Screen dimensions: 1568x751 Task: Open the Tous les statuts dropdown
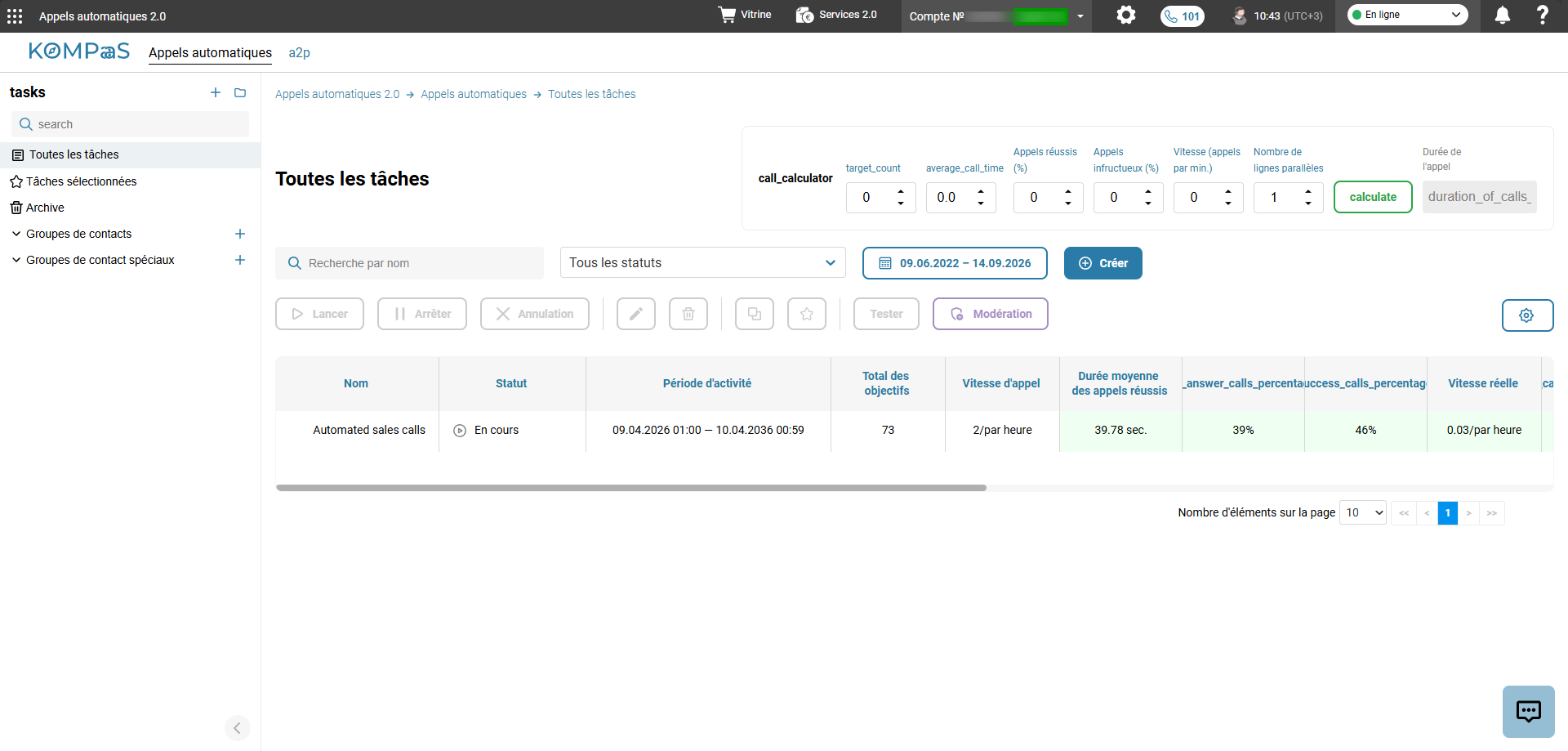click(702, 263)
